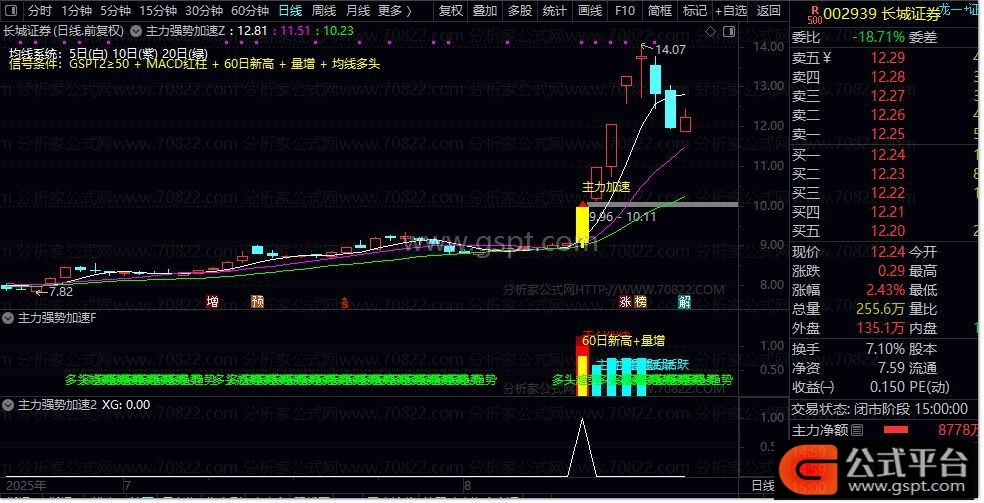Click the yellow 主力加速 signal candle
984x503 pixels.
[582, 226]
